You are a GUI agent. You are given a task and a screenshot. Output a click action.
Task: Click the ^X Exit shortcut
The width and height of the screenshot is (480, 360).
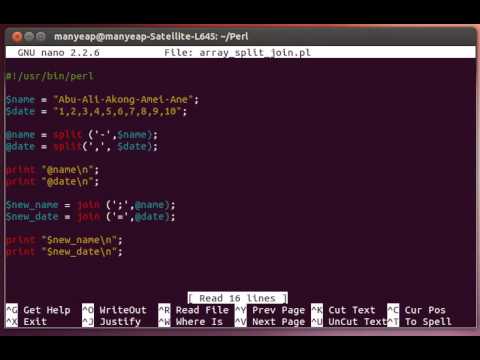(27, 322)
